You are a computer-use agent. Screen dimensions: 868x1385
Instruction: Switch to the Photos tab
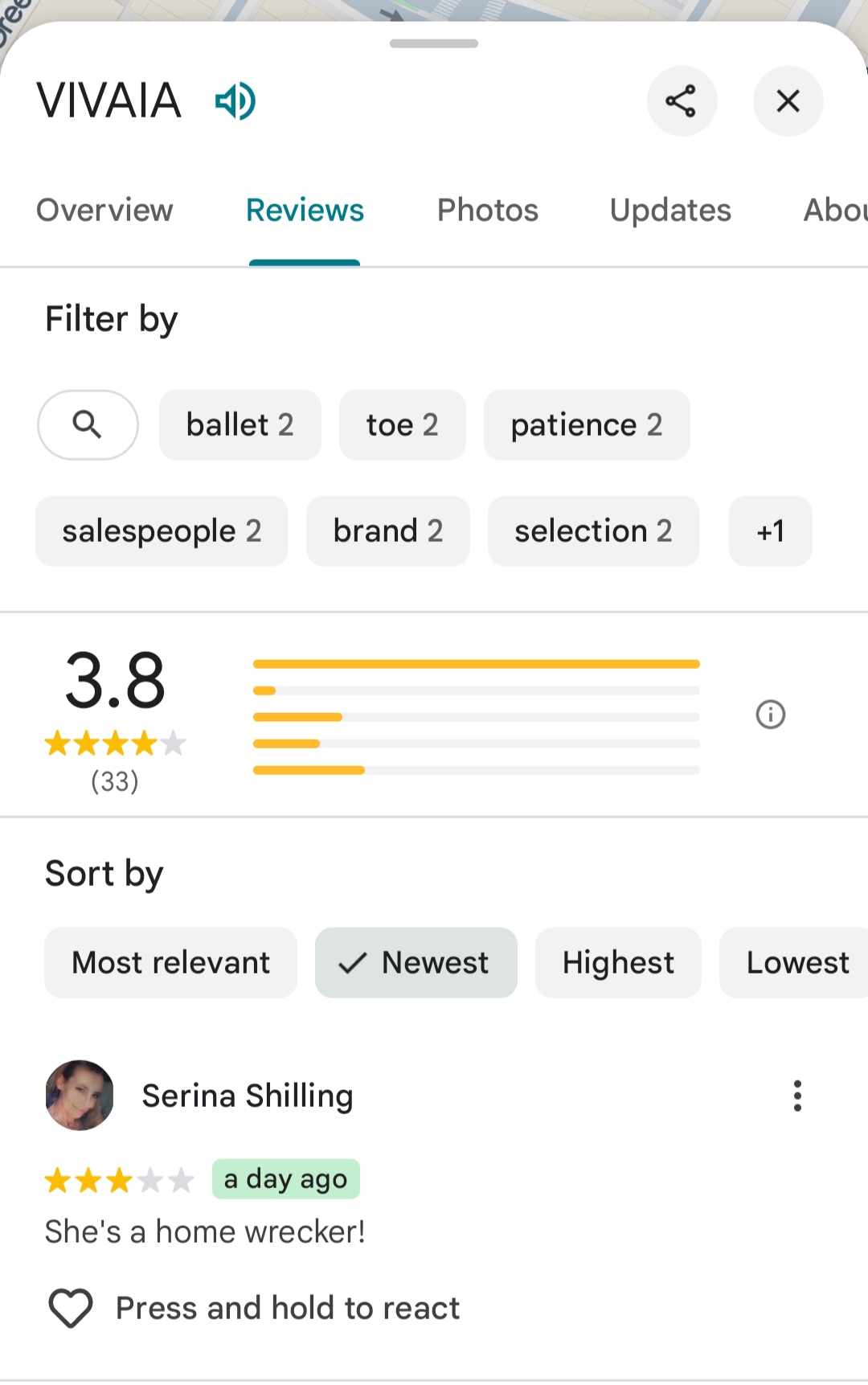coord(487,211)
